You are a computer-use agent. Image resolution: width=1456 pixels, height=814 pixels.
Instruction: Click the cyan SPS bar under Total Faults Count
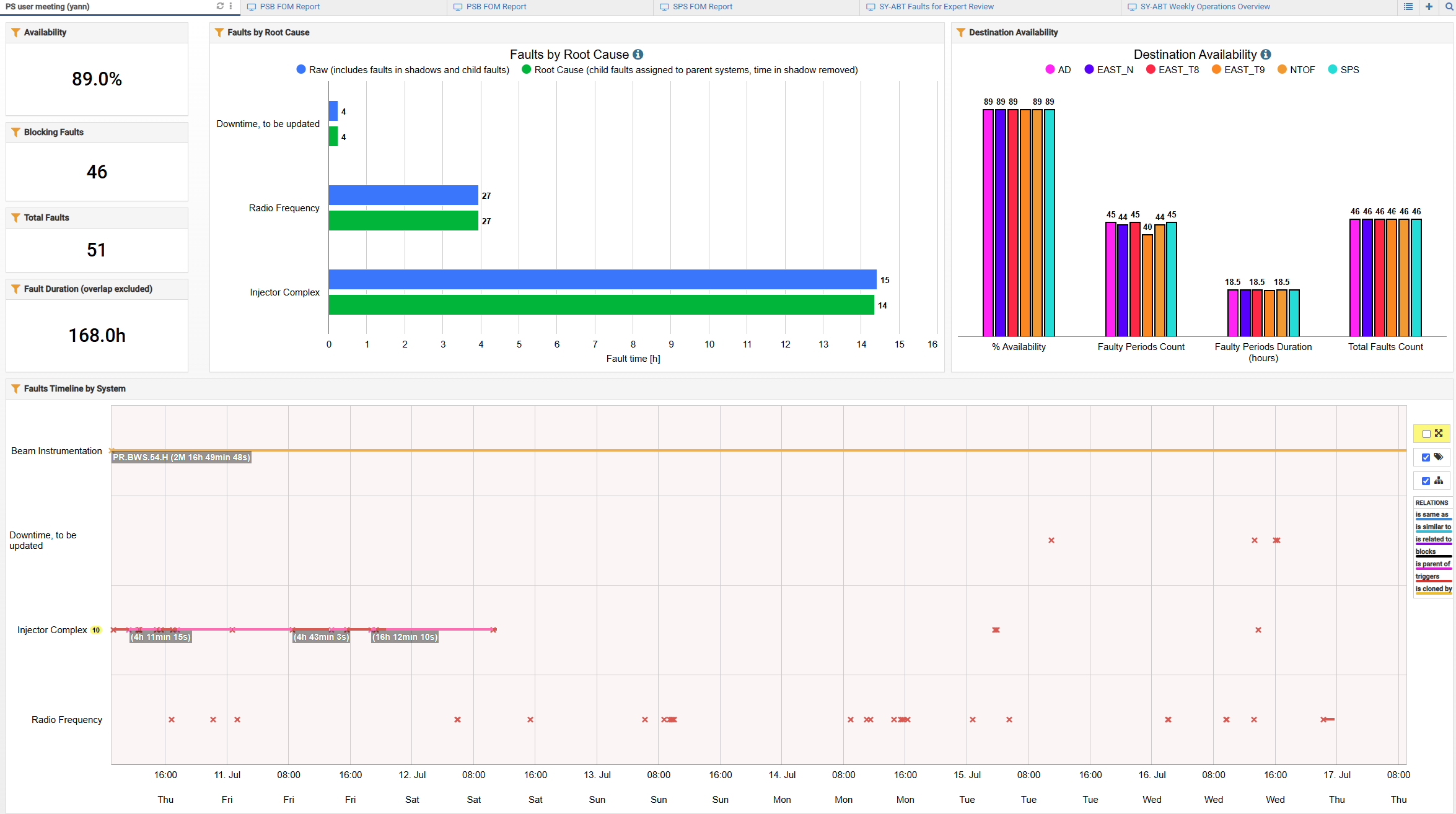[1416, 278]
